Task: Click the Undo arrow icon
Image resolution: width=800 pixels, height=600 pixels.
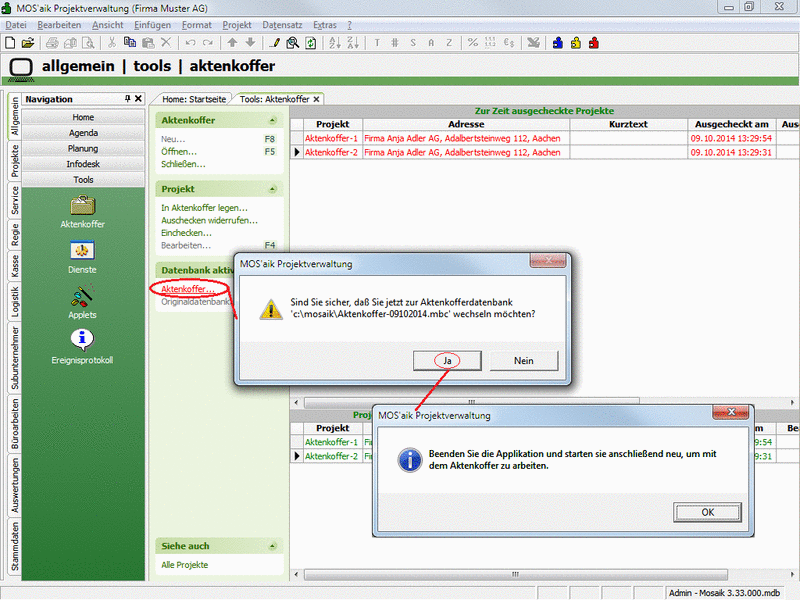Action: pyautogui.click(x=190, y=43)
